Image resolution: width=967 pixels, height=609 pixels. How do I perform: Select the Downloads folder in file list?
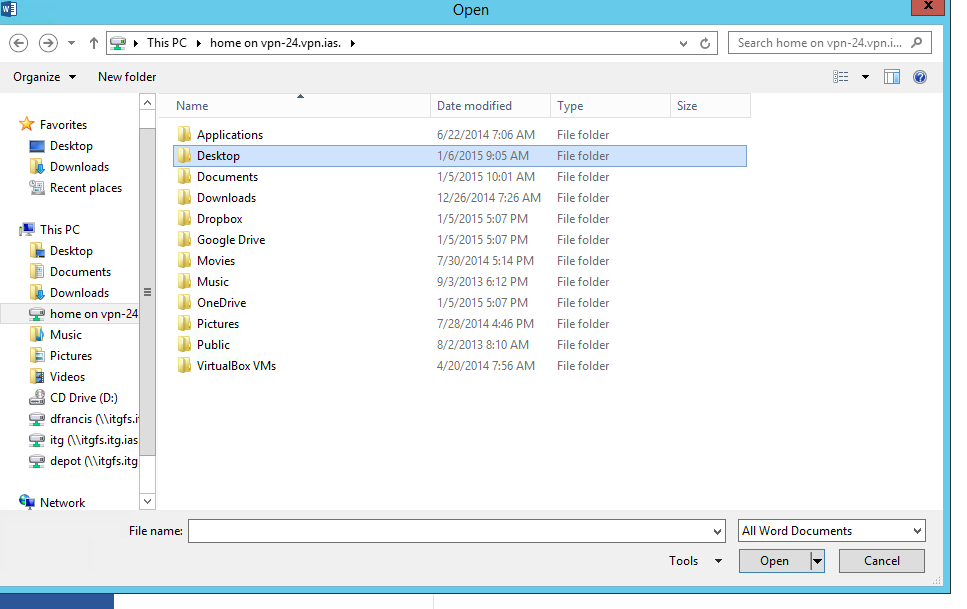coord(460,198)
